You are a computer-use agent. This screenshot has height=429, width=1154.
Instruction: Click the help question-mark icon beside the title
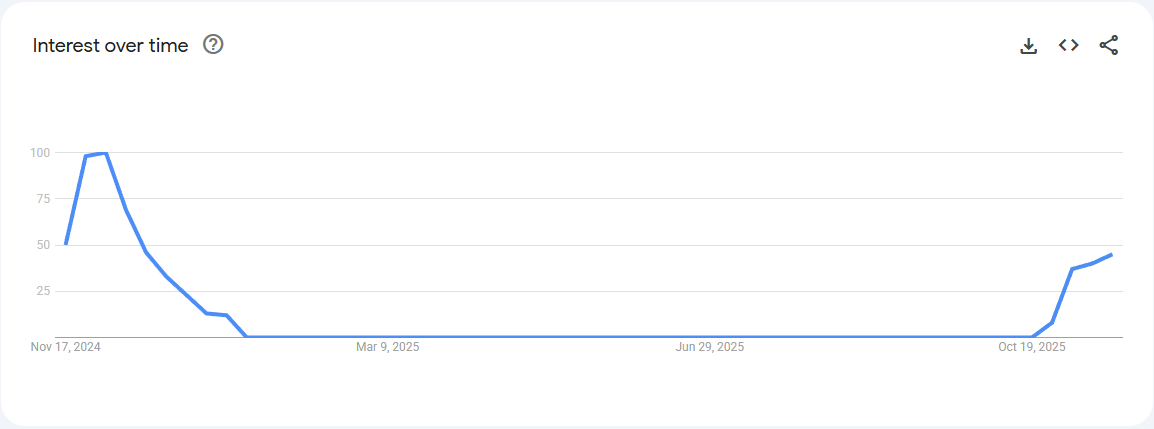coord(213,45)
